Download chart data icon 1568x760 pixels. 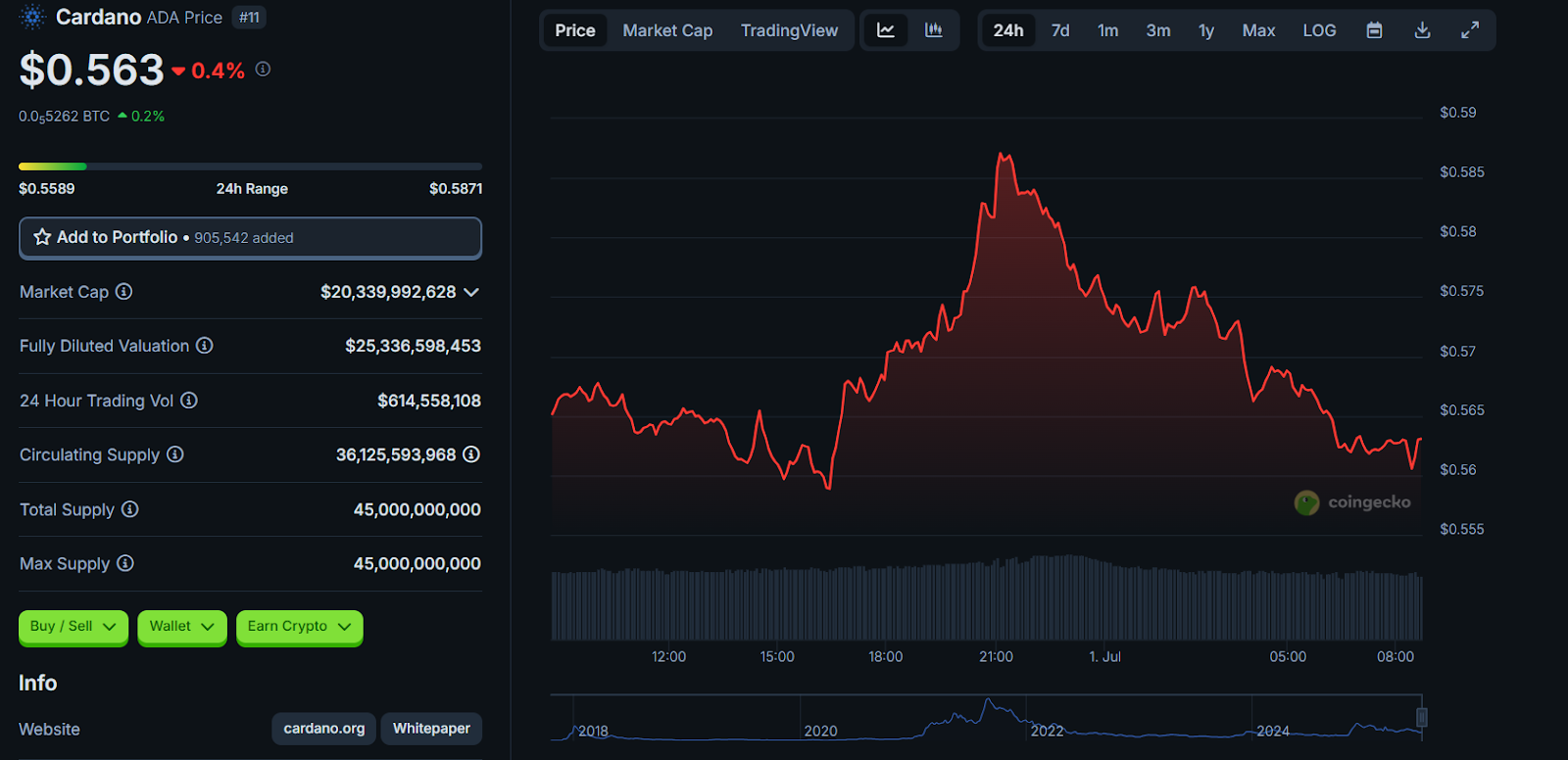1423,30
